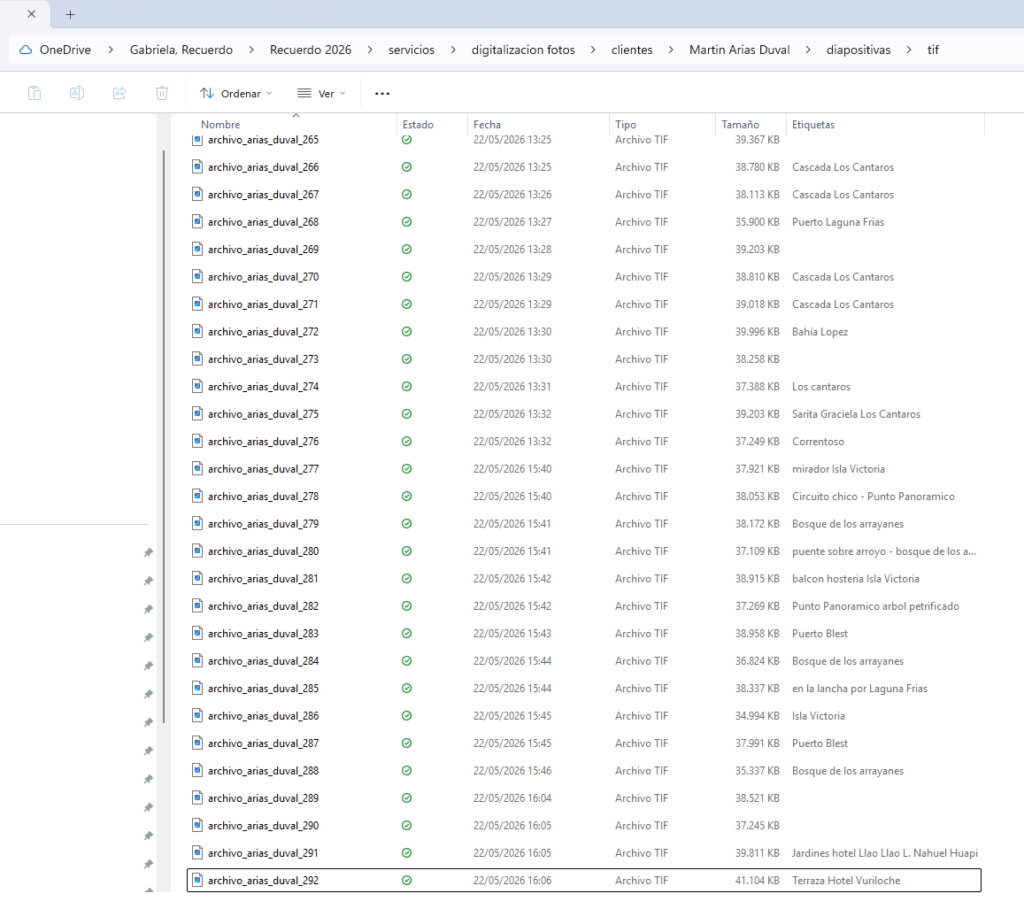Click the file icon of archivo_arias_duval_280

click(x=197, y=551)
